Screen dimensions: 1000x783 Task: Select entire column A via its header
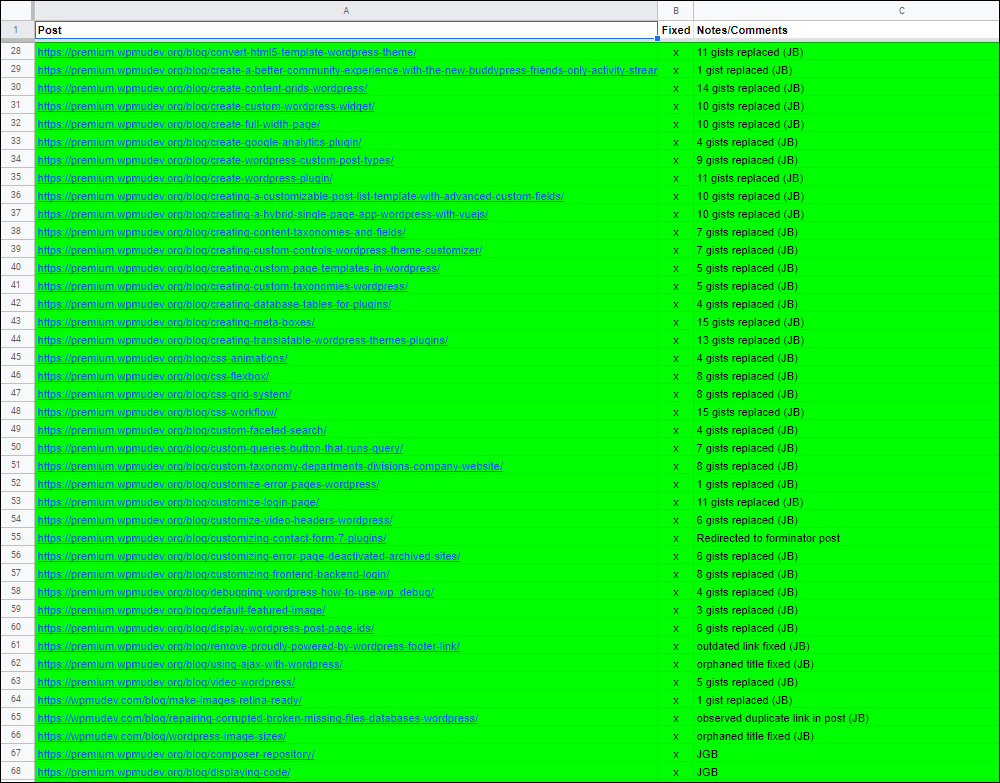pos(346,10)
